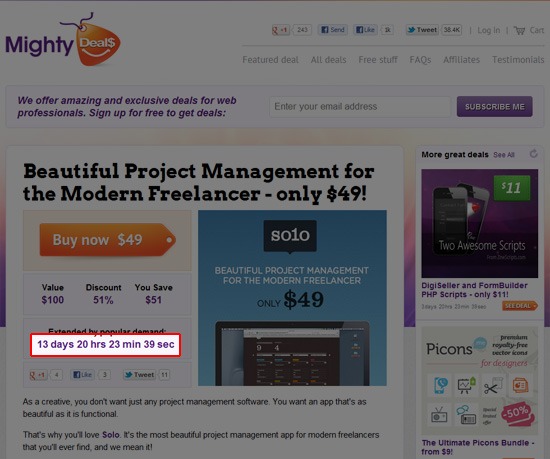The image size is (550, 459).
Task: Click the refresh icon beside See All
Action: pos(534,154)
